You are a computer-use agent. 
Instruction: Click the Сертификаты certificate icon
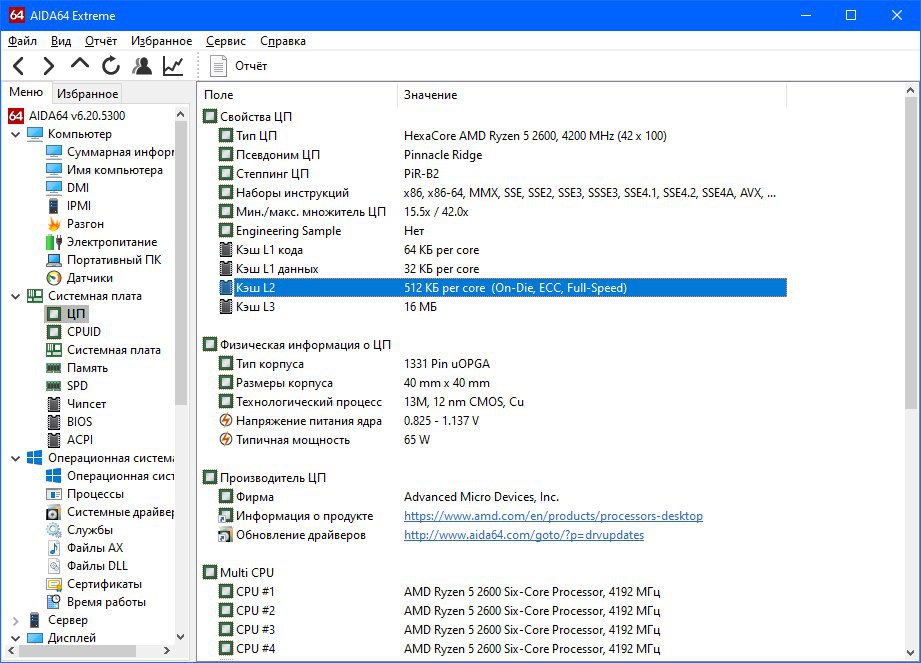pos(54,584)
